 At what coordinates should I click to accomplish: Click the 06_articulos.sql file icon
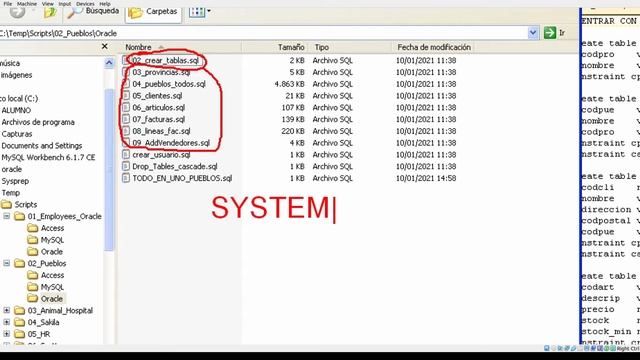pyautogui.click(x=126, y=108)
